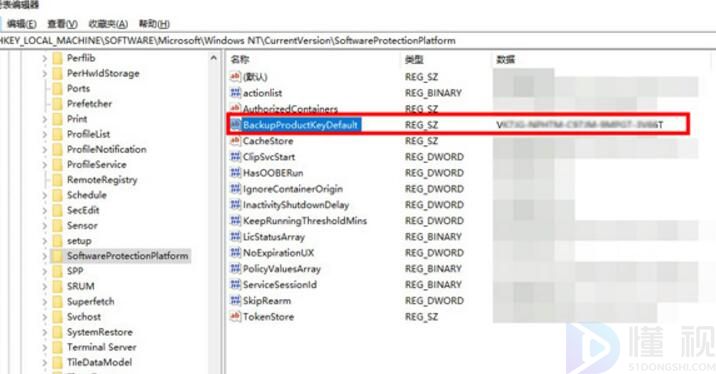Expand the ProfileNotification tree node
The height and width of the screenshot is (374, 716).
click(44, 149)
